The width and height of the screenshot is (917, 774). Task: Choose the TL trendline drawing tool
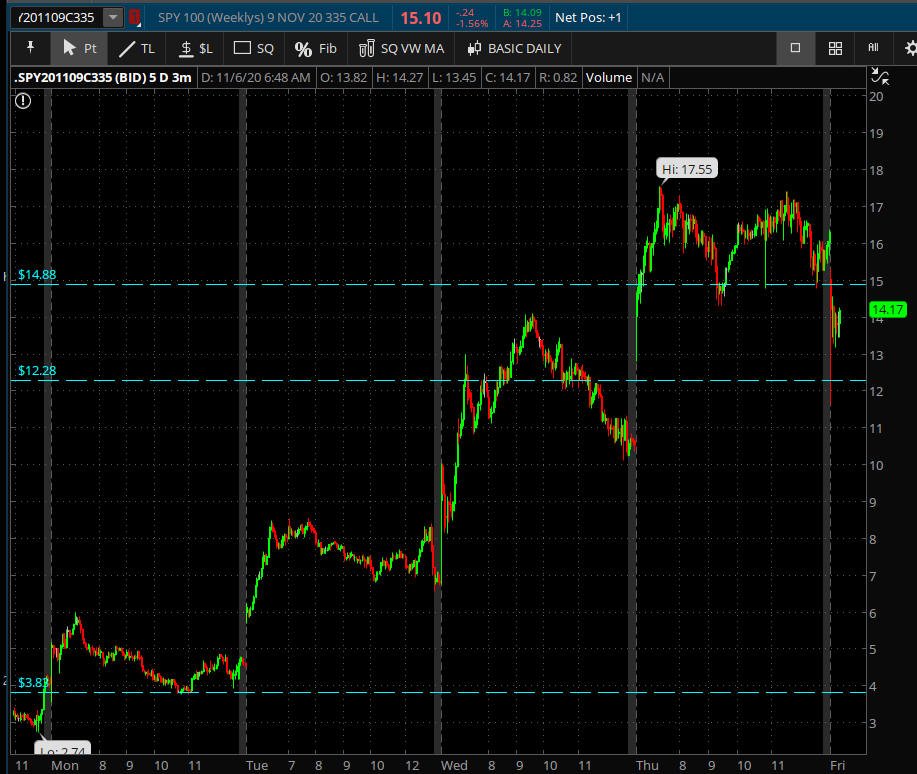[x=137, y=48]
